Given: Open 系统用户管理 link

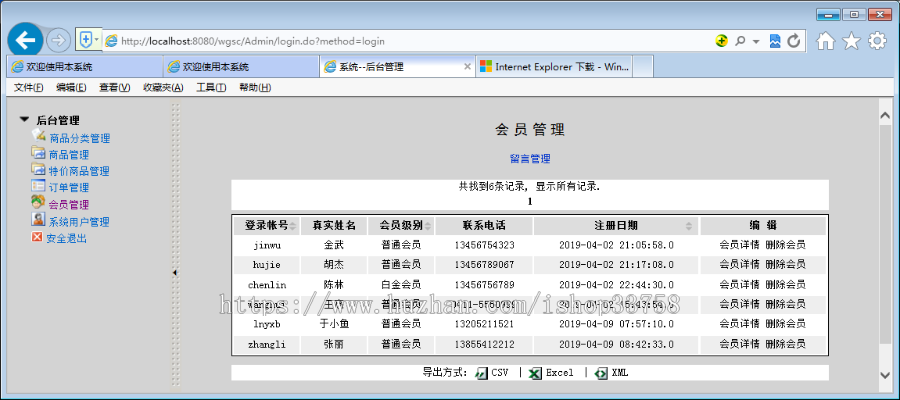Looking at the screenshot, I should coord(79,222).
